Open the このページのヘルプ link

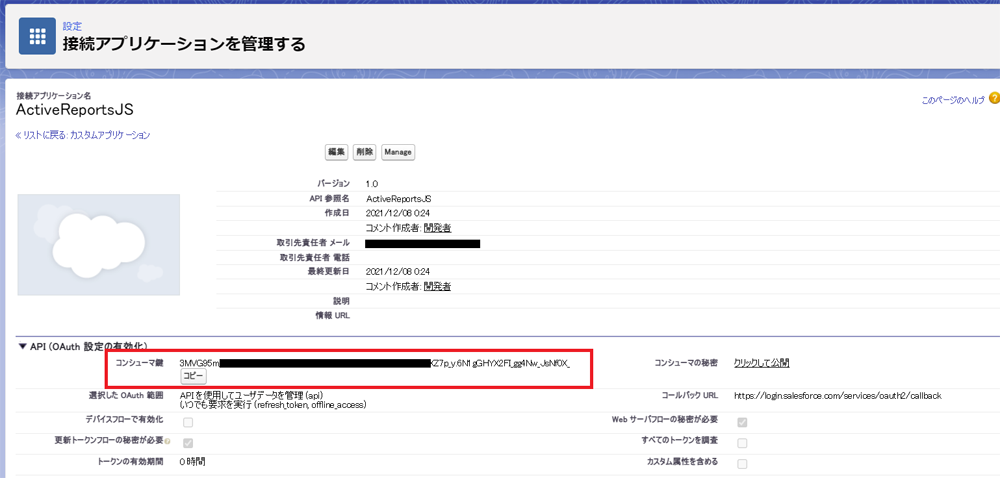click(953, 100)
